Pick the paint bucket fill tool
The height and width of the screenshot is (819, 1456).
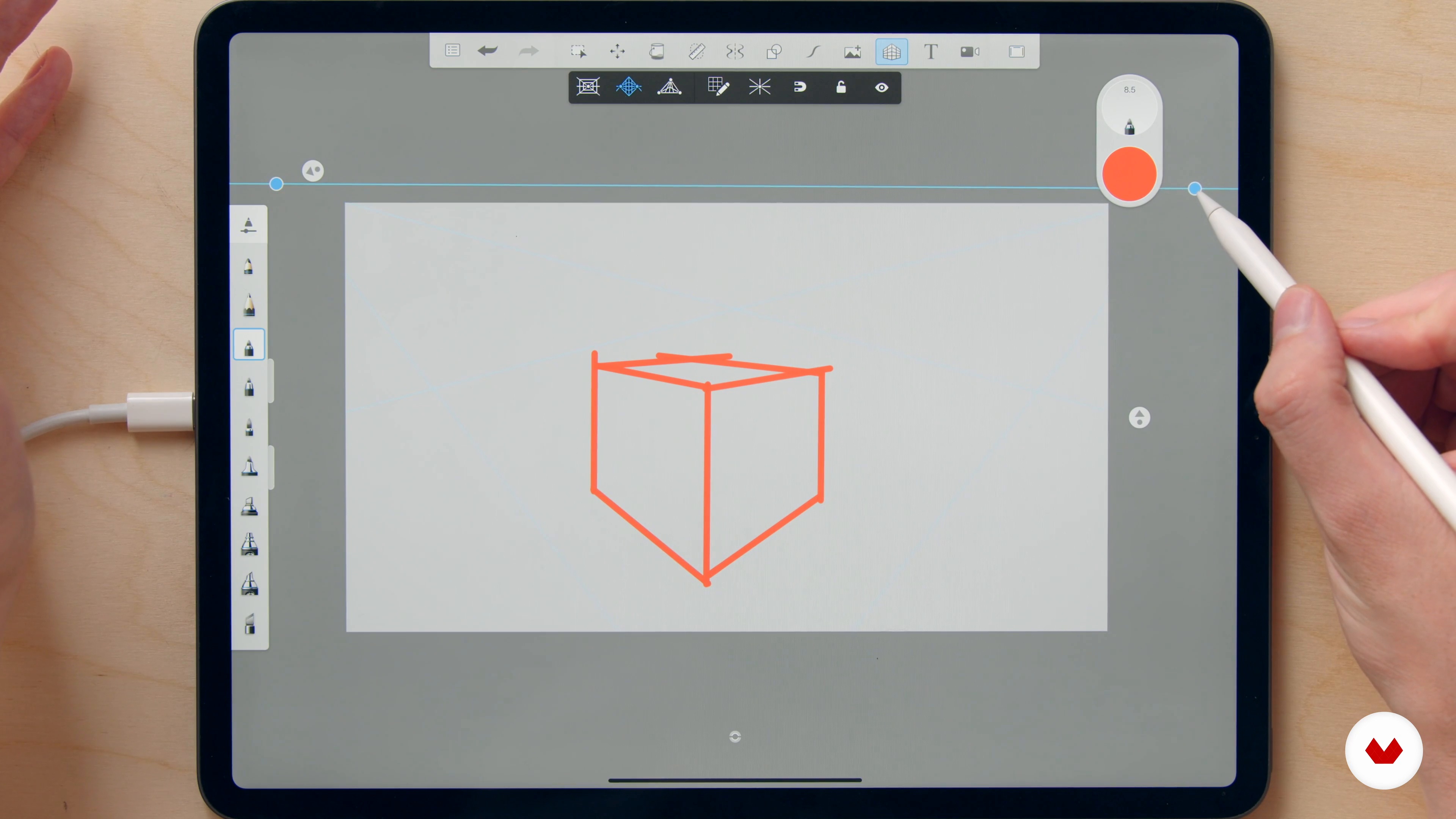pyautogui.click(x=656, y=52)
